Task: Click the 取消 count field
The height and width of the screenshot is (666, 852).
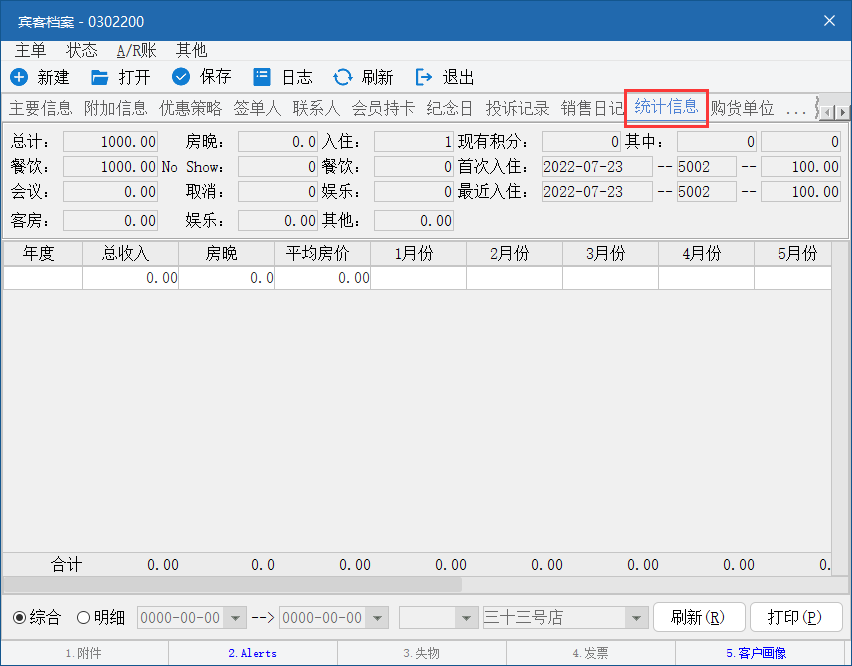Action: tap(278, 192)
